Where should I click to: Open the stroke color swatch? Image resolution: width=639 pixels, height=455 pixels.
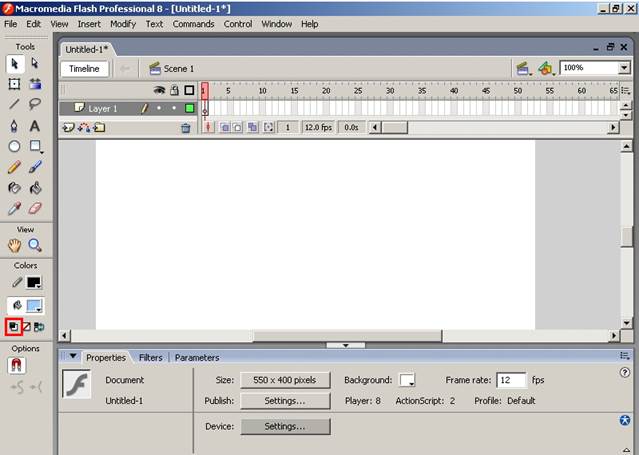(x=34, y=283)
